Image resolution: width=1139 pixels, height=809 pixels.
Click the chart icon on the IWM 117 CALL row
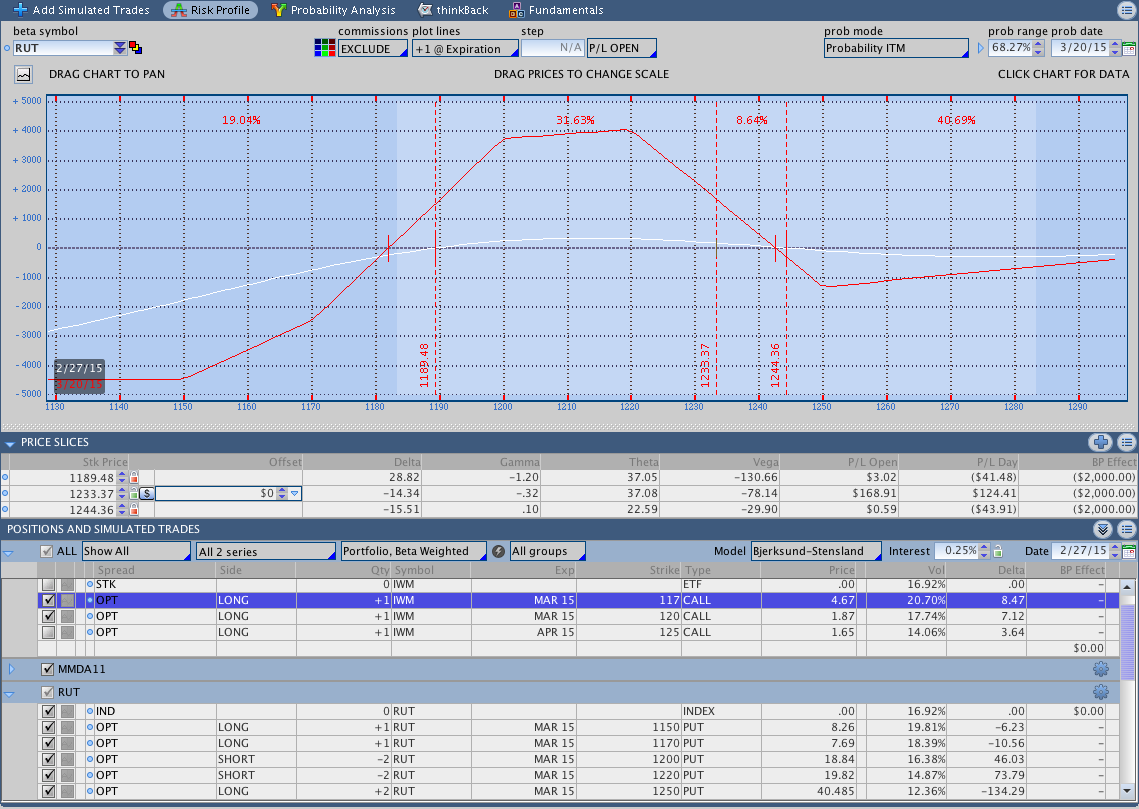[x=67, y=601]
